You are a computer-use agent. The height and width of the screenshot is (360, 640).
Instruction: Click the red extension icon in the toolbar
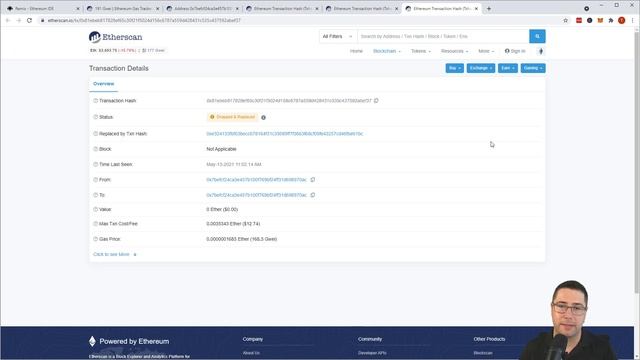tap(579, 20)
